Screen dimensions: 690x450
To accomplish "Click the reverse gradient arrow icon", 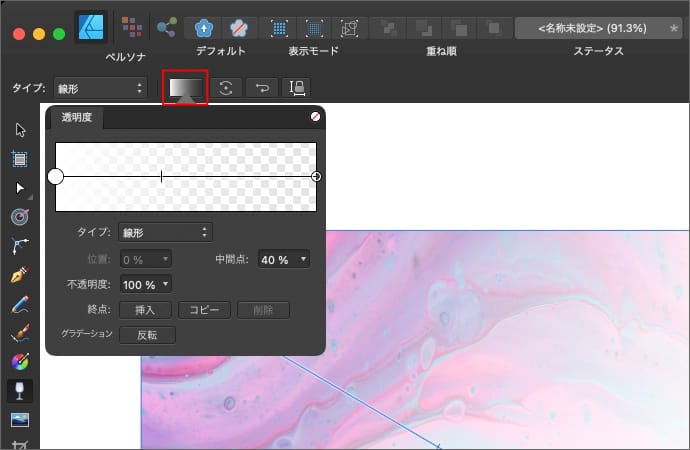I will pyautogui.click(x=262, y=88).
